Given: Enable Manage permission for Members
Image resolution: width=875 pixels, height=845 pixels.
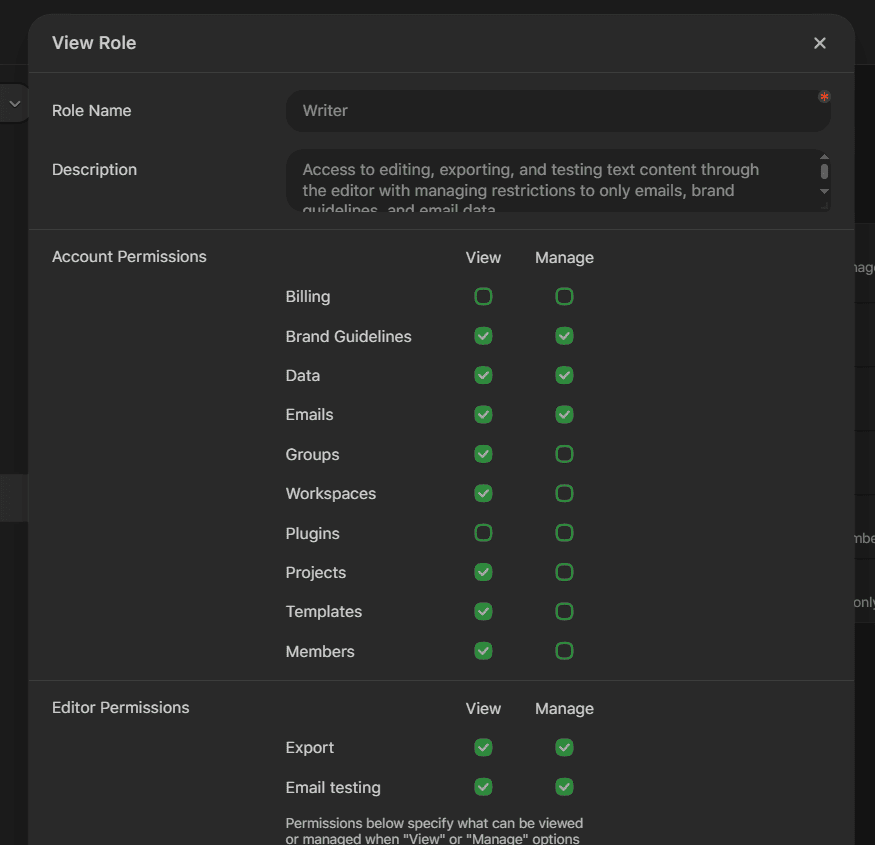Looking at the screenshot, I should click(564, 651).
